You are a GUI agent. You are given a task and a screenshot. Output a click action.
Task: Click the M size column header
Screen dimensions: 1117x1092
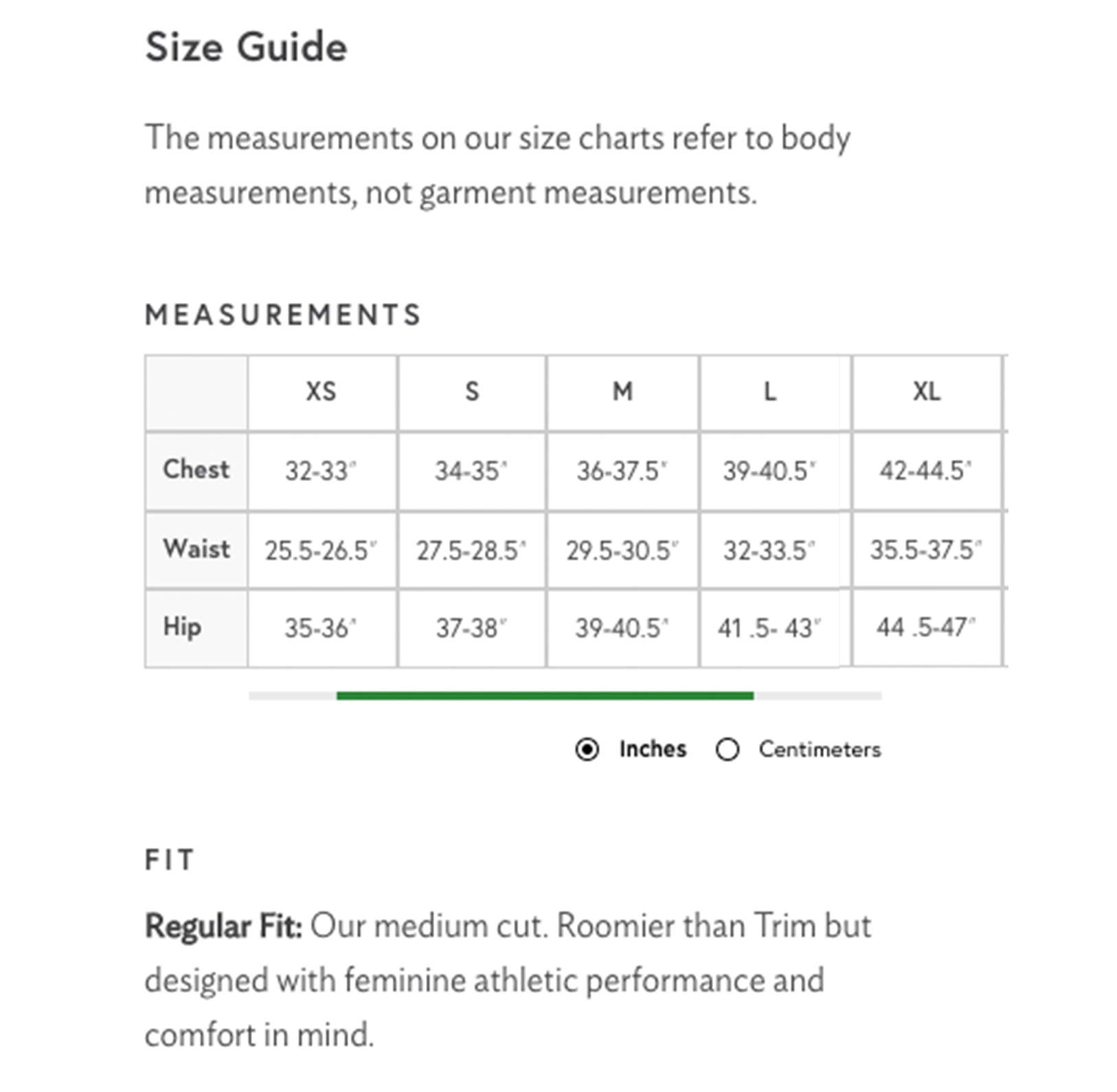(x=622, y=392)
